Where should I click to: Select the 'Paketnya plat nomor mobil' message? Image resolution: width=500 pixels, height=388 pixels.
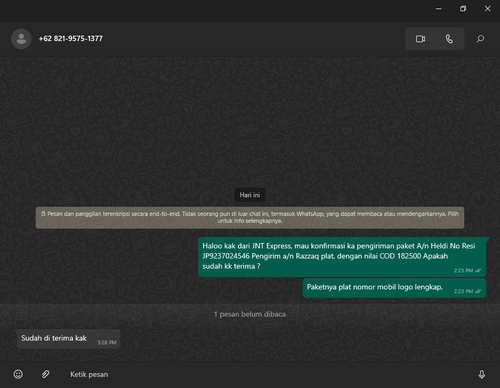[x=394, y=288]
